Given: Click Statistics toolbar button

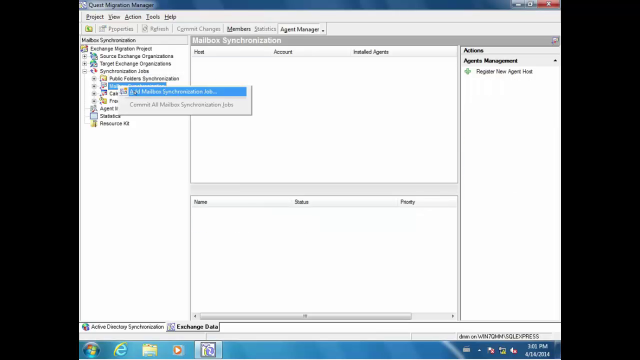Looking at the screenshot, I should [265, 29].
